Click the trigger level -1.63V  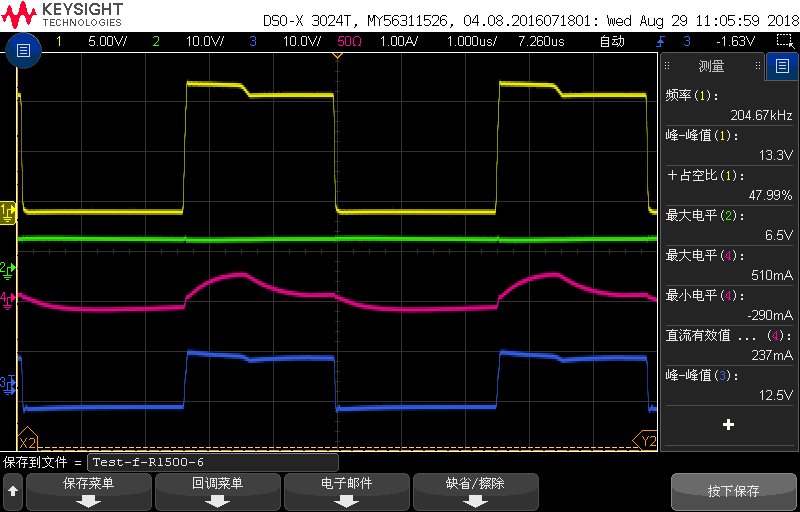coord(735,41)
